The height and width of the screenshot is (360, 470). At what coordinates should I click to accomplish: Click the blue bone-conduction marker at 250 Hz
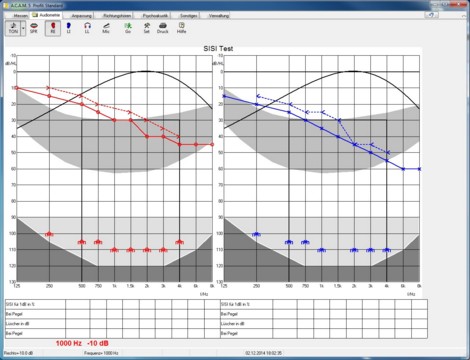(258, 96)
